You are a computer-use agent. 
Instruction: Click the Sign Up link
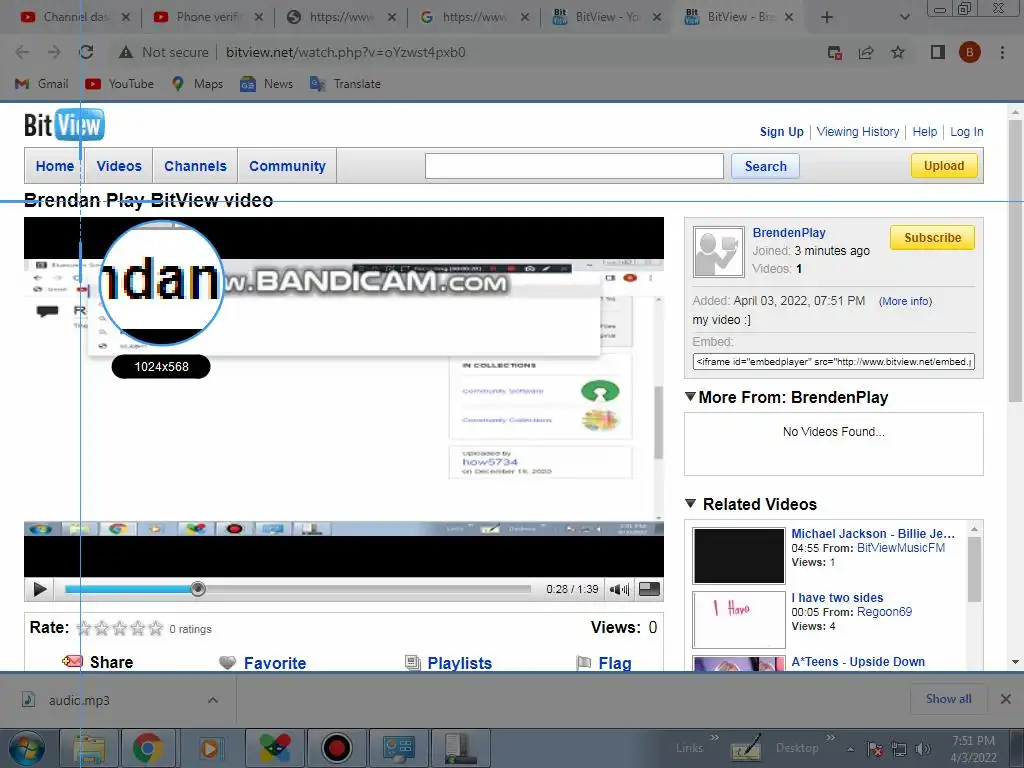(x=782, y=131)
